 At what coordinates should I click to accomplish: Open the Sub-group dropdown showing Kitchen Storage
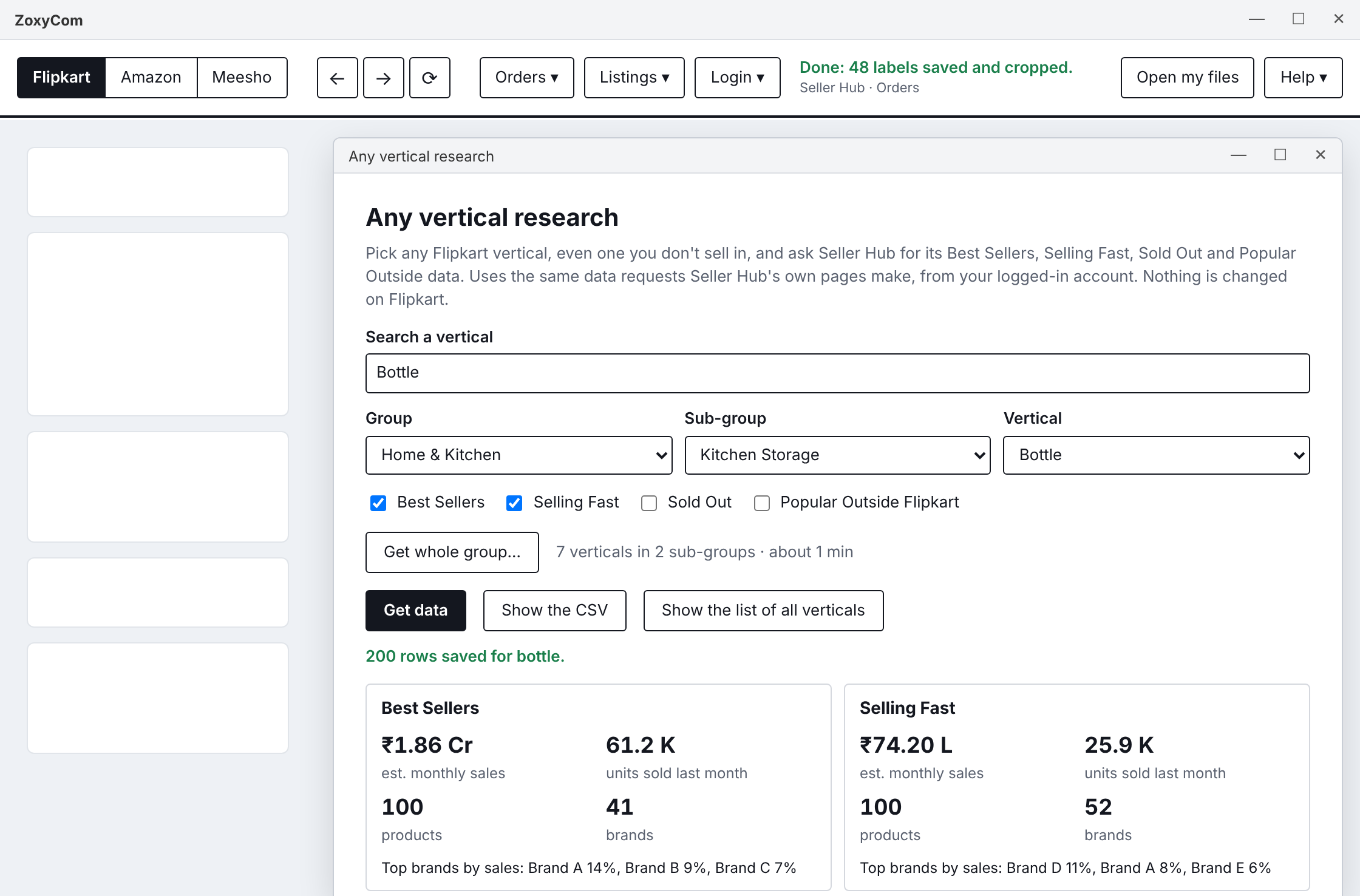tap(837, 455)
